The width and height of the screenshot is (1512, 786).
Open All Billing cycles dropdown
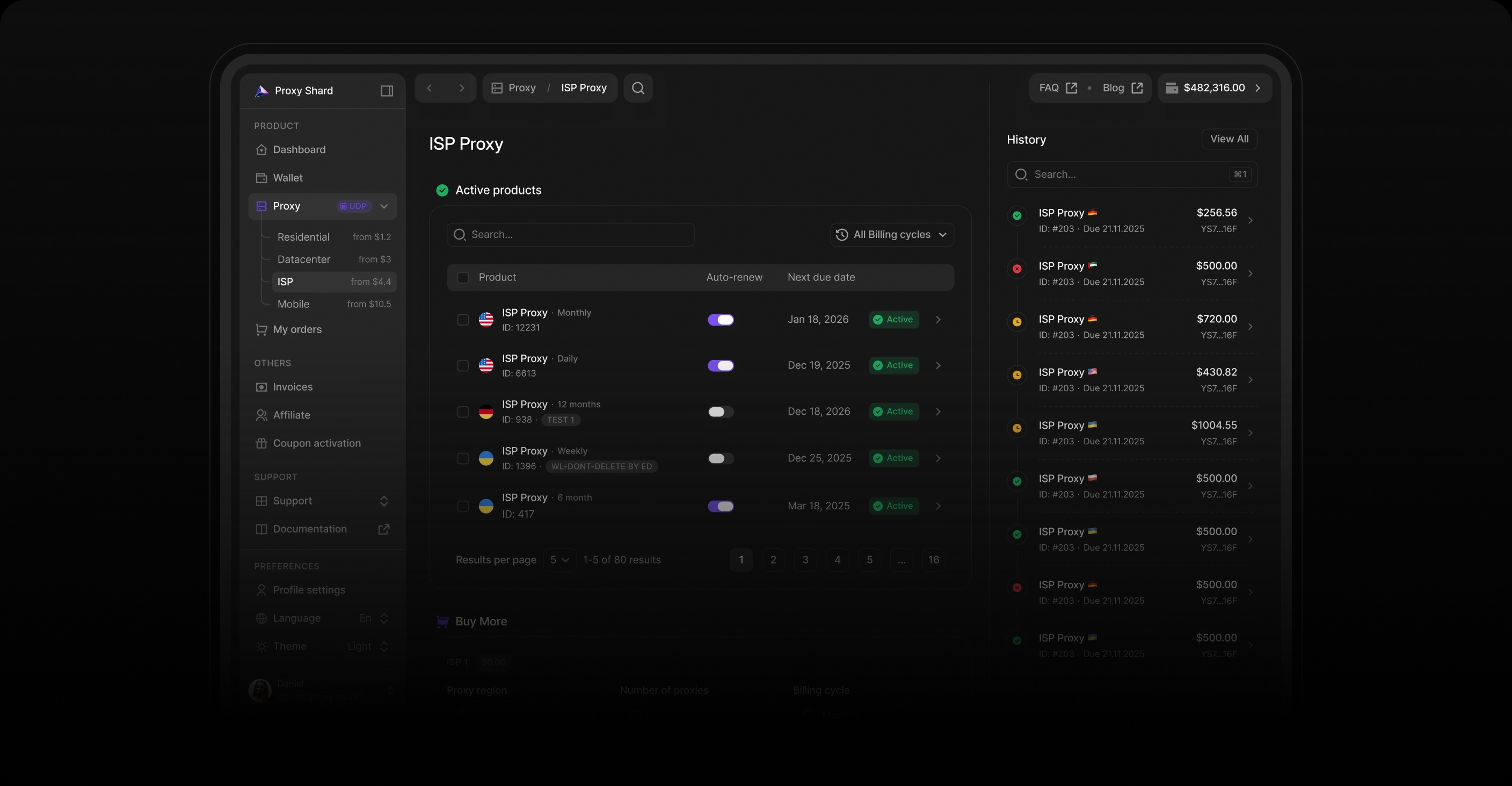pyautogui.click(x=892, y=234)
